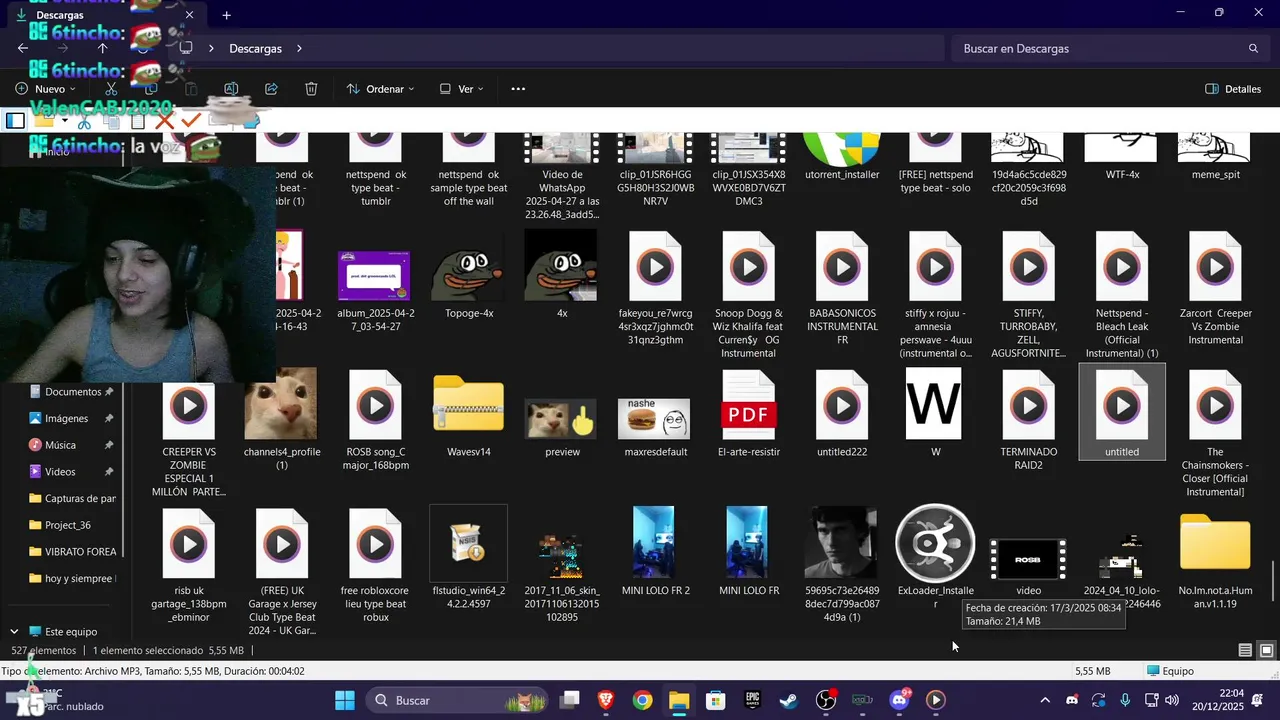Open OBS Studio from taskbar
1280x720 pixels.
(x=826, y=700)
